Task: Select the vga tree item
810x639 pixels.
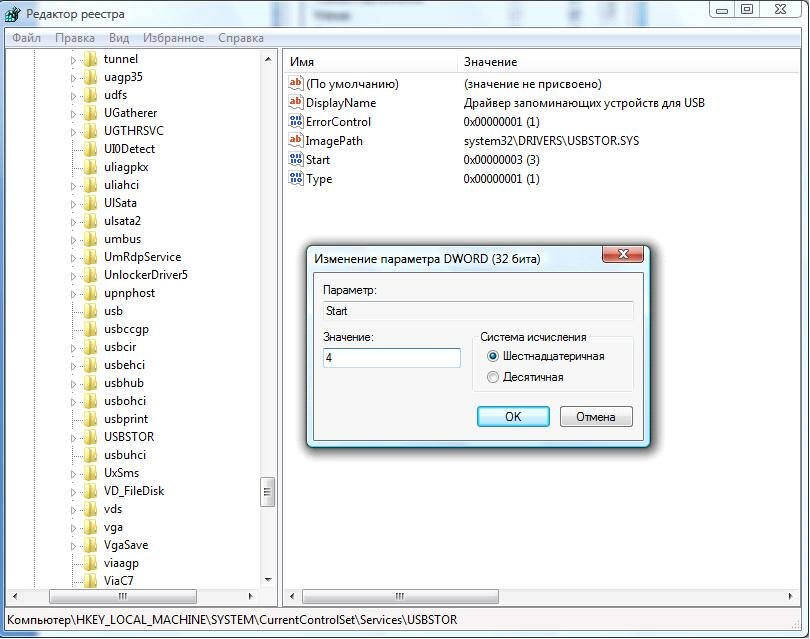Action: click(x=113, y=527)
